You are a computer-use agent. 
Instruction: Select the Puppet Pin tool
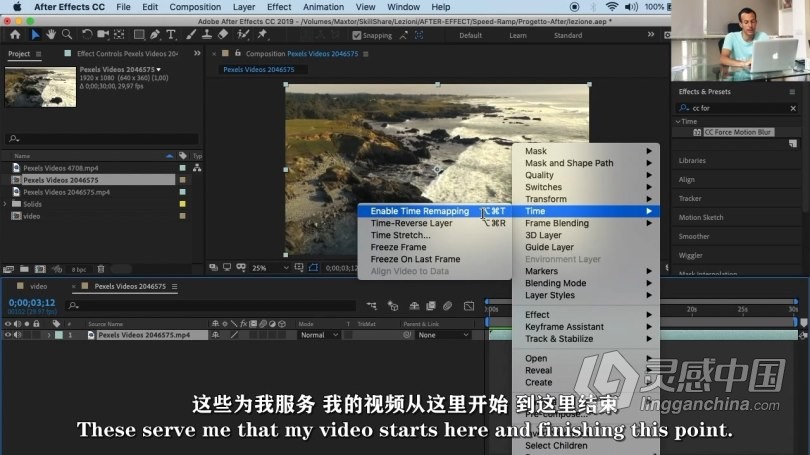pos(262,35)
